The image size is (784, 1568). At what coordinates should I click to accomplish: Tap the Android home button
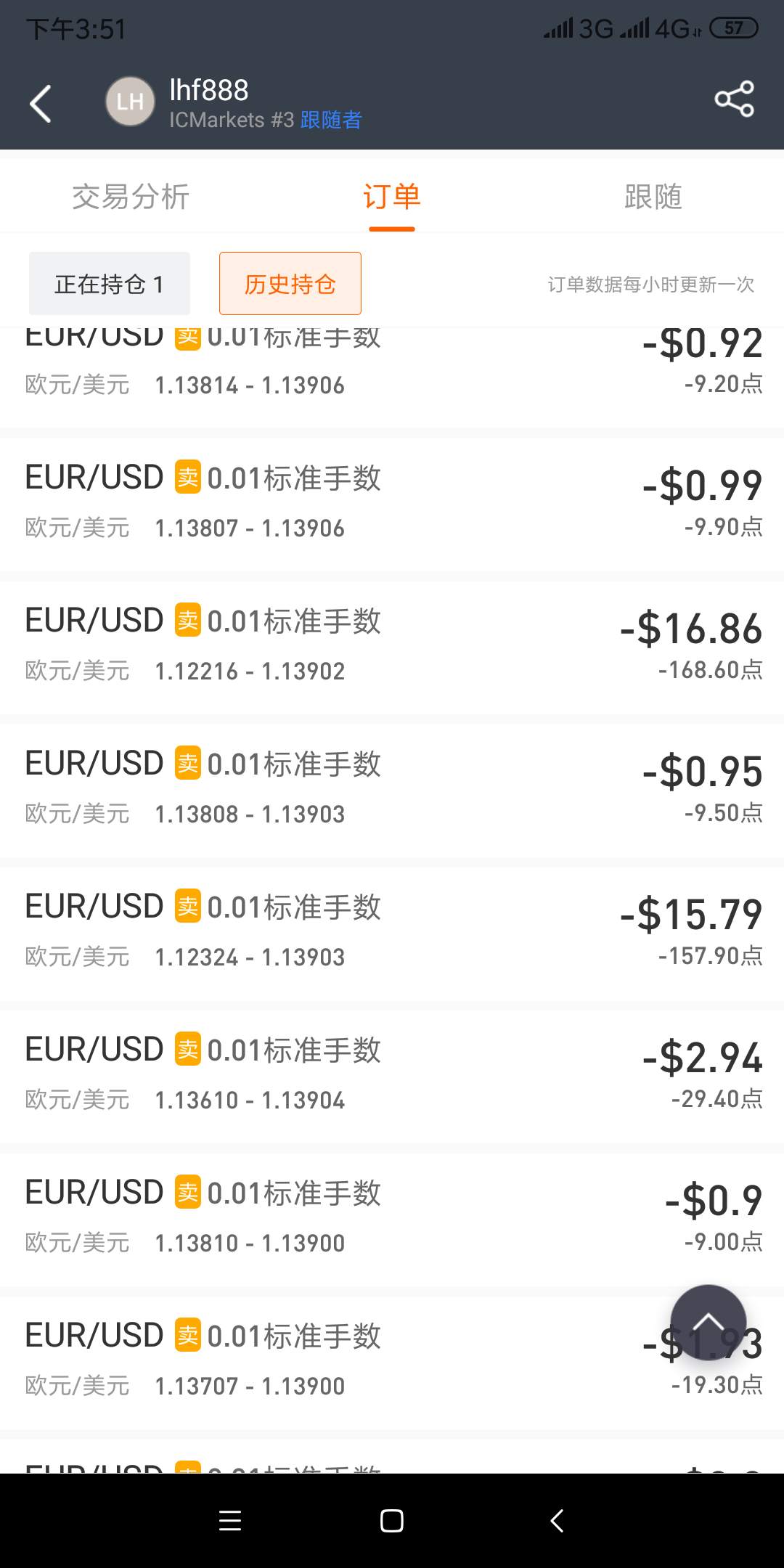(392, 1520)
